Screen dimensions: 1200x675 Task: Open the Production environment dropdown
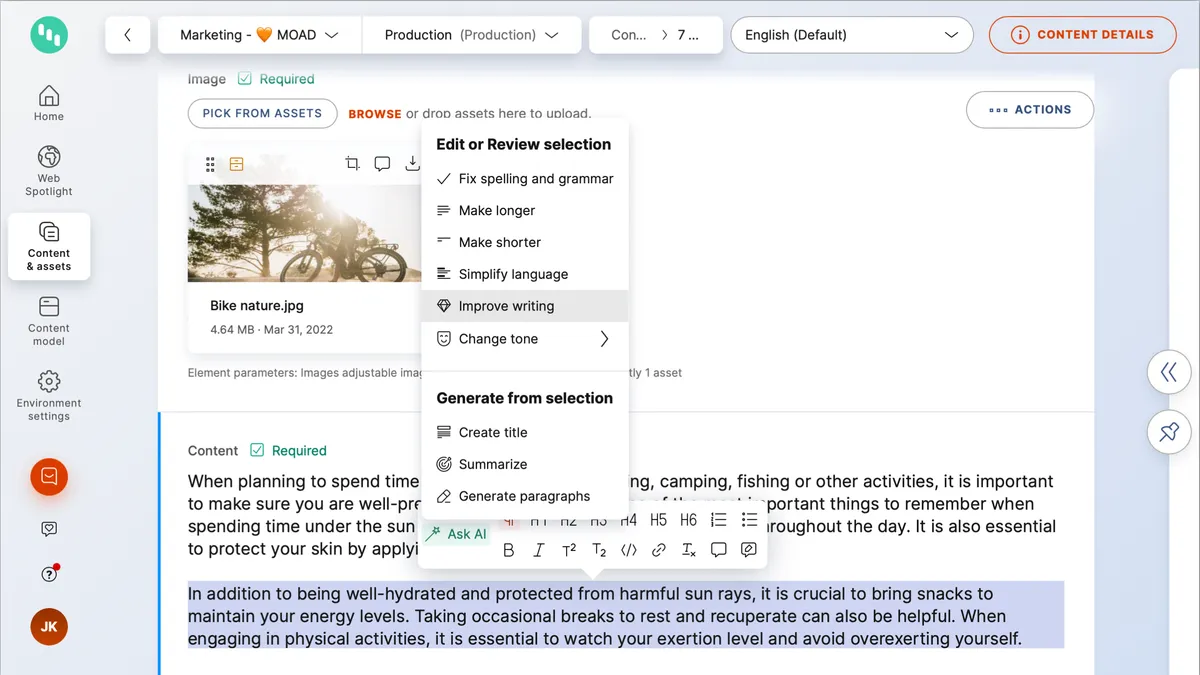tap(471, 35)
